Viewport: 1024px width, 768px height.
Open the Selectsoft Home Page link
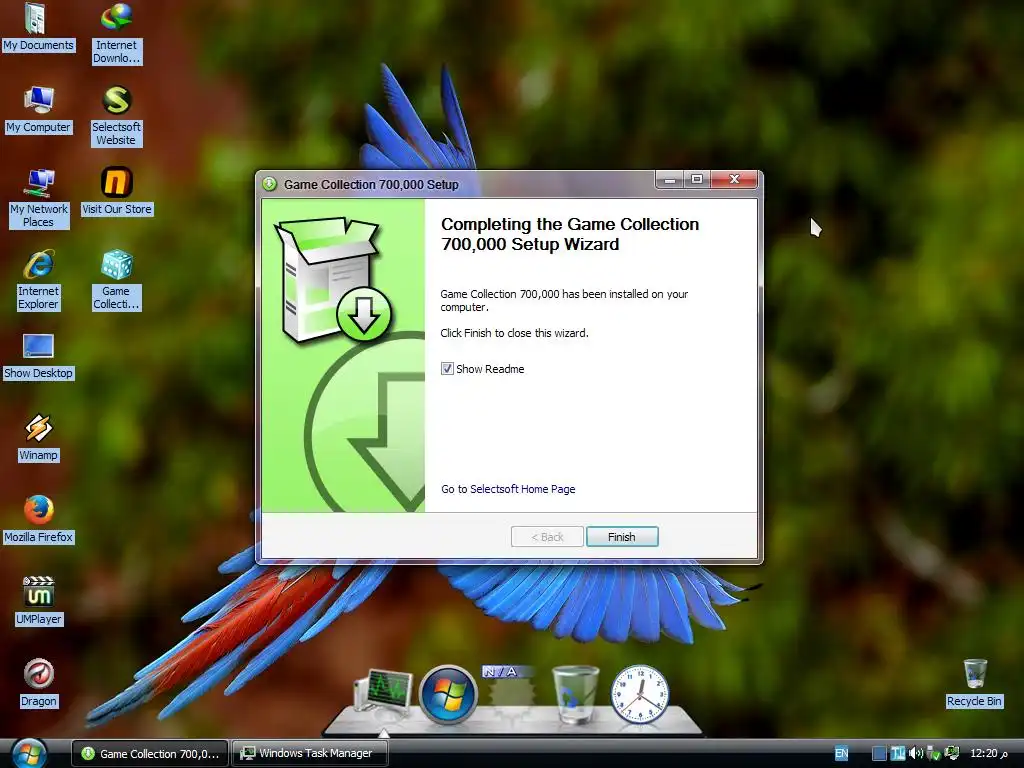pos(522,489)
